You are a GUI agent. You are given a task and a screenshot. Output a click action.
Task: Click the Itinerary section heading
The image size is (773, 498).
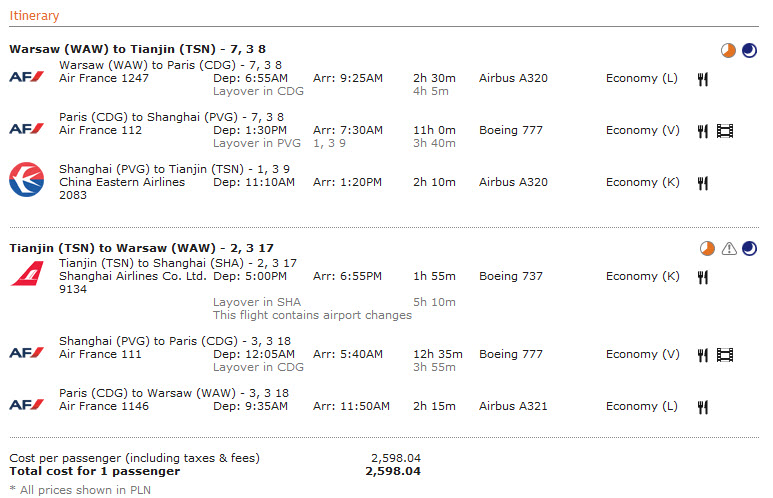[34, 16]
